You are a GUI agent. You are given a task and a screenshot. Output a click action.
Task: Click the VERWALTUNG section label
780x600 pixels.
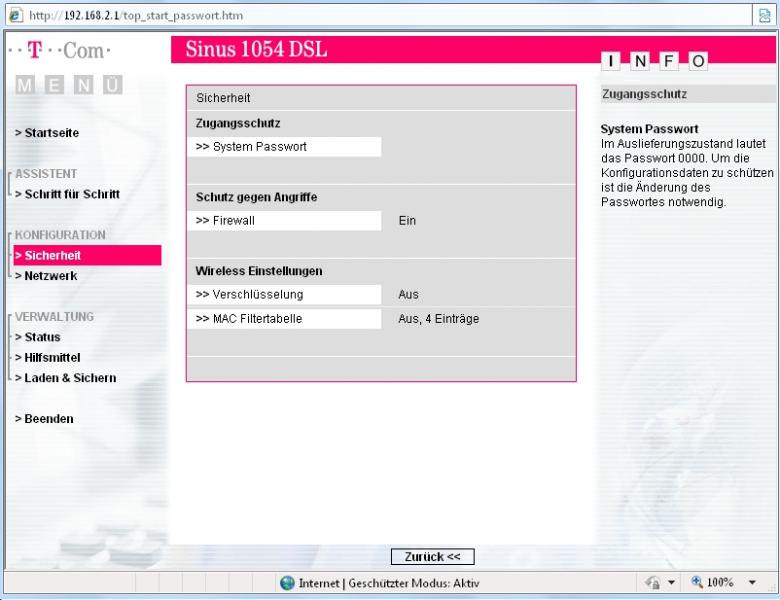[x=54, y=316]
